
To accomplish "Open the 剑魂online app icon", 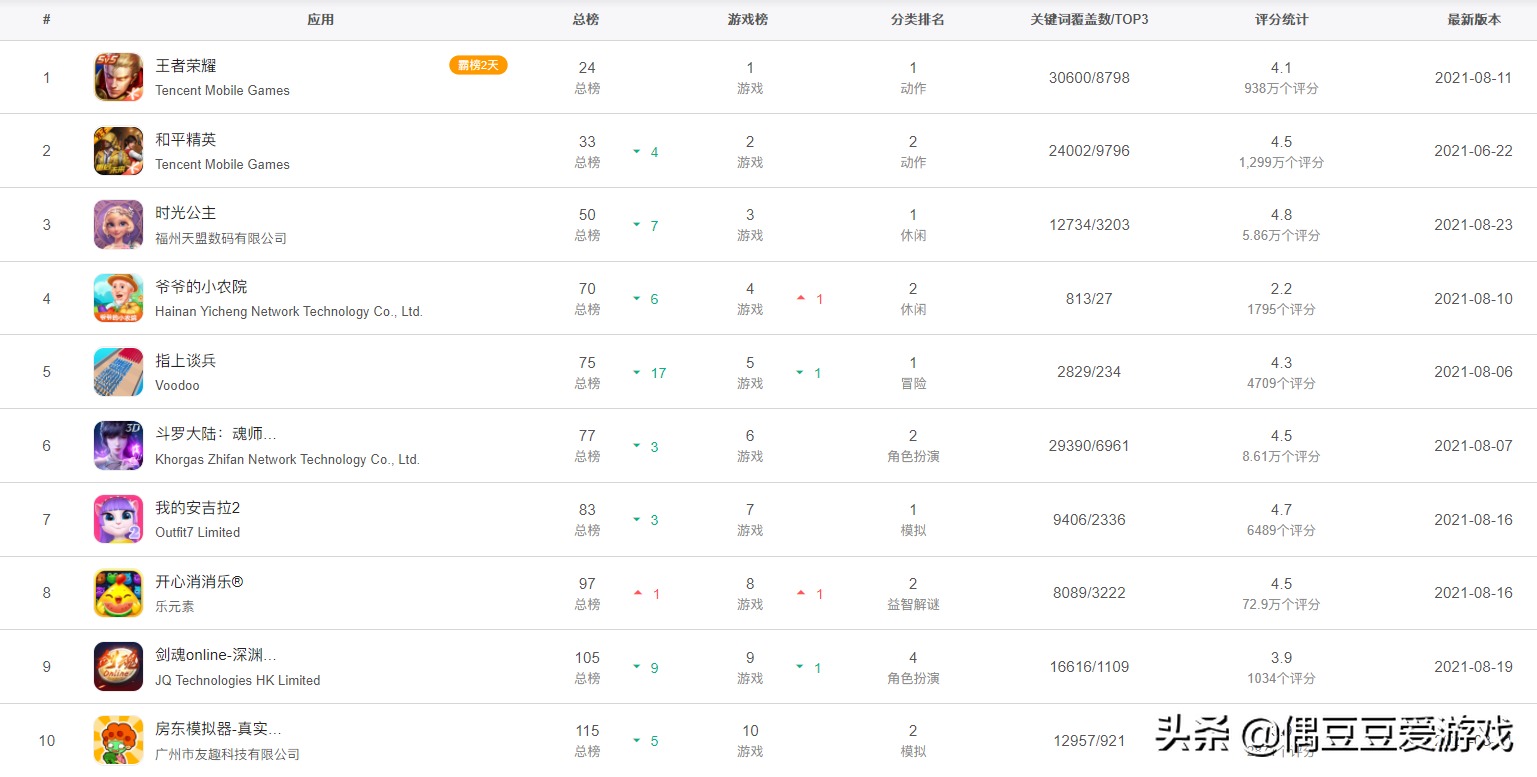I will pos(119,667).
